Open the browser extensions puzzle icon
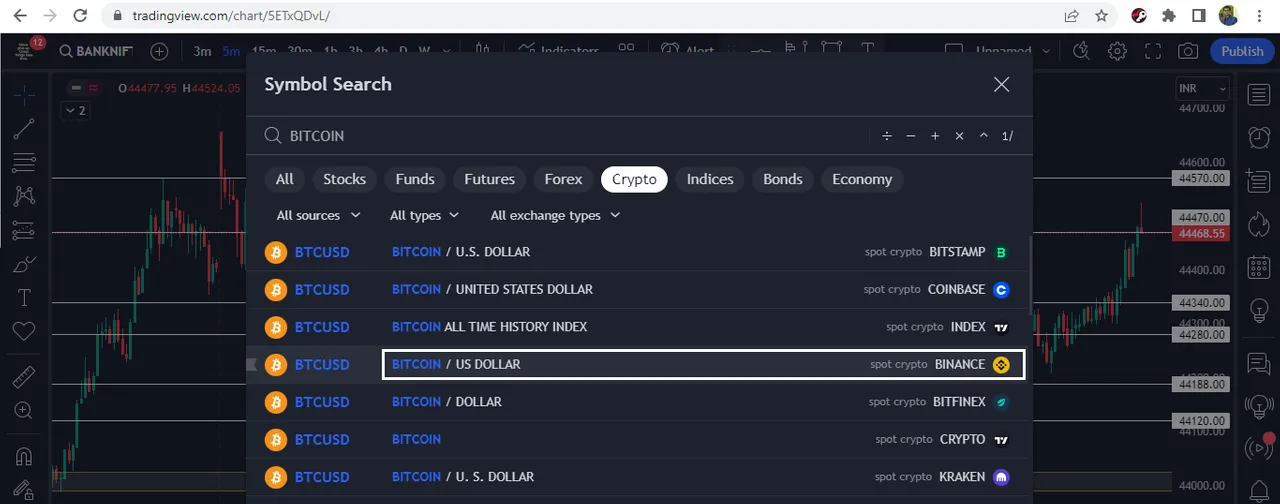 pos(1168,16)
